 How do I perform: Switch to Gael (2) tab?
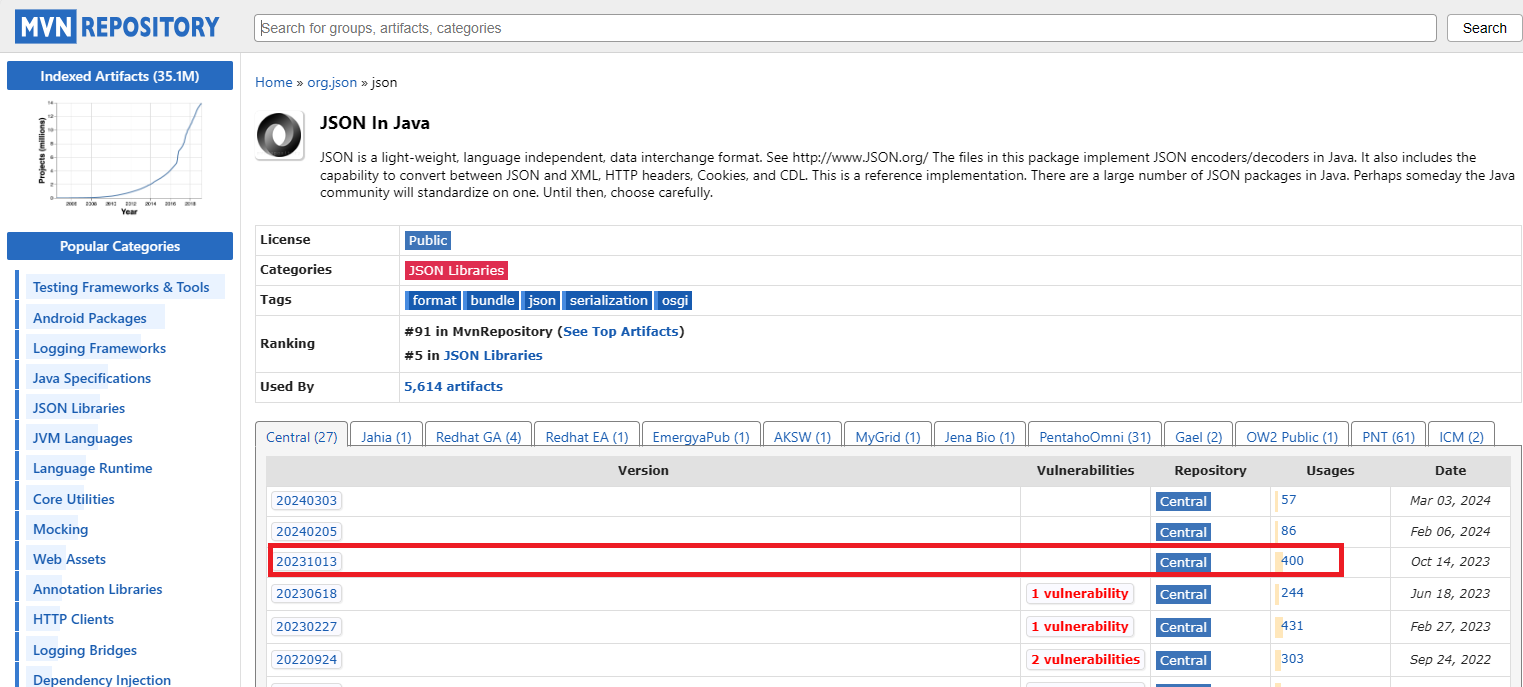(x=1198, y=437)
